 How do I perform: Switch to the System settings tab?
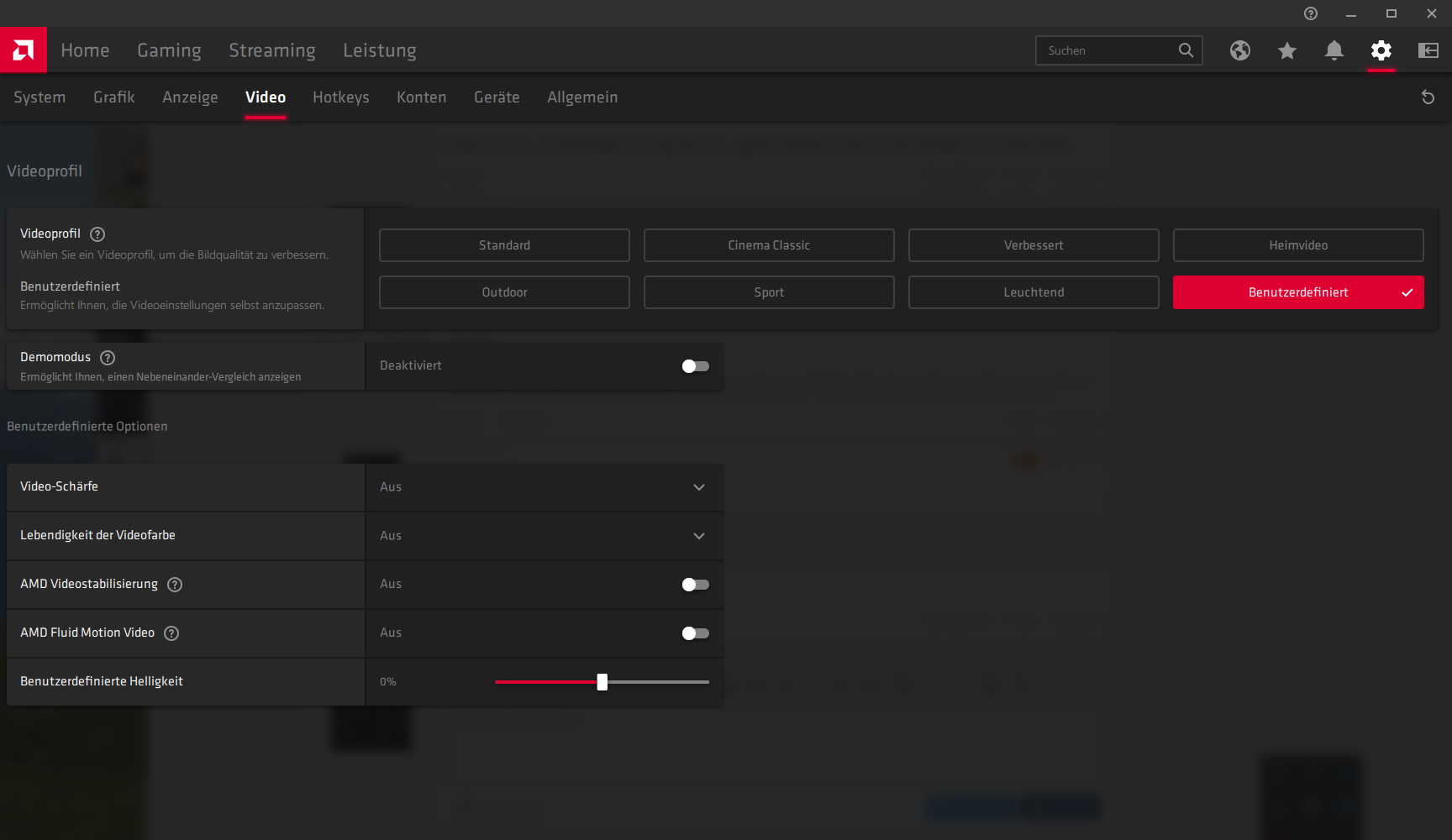(x=39, y=97)
